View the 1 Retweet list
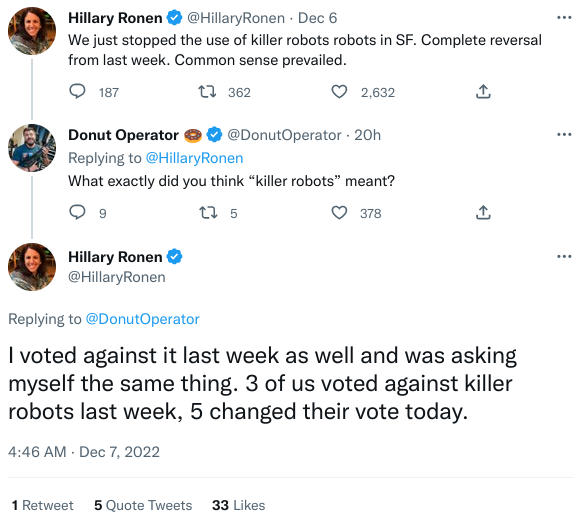This screenshot has height=523, width=585. point(43,505)
